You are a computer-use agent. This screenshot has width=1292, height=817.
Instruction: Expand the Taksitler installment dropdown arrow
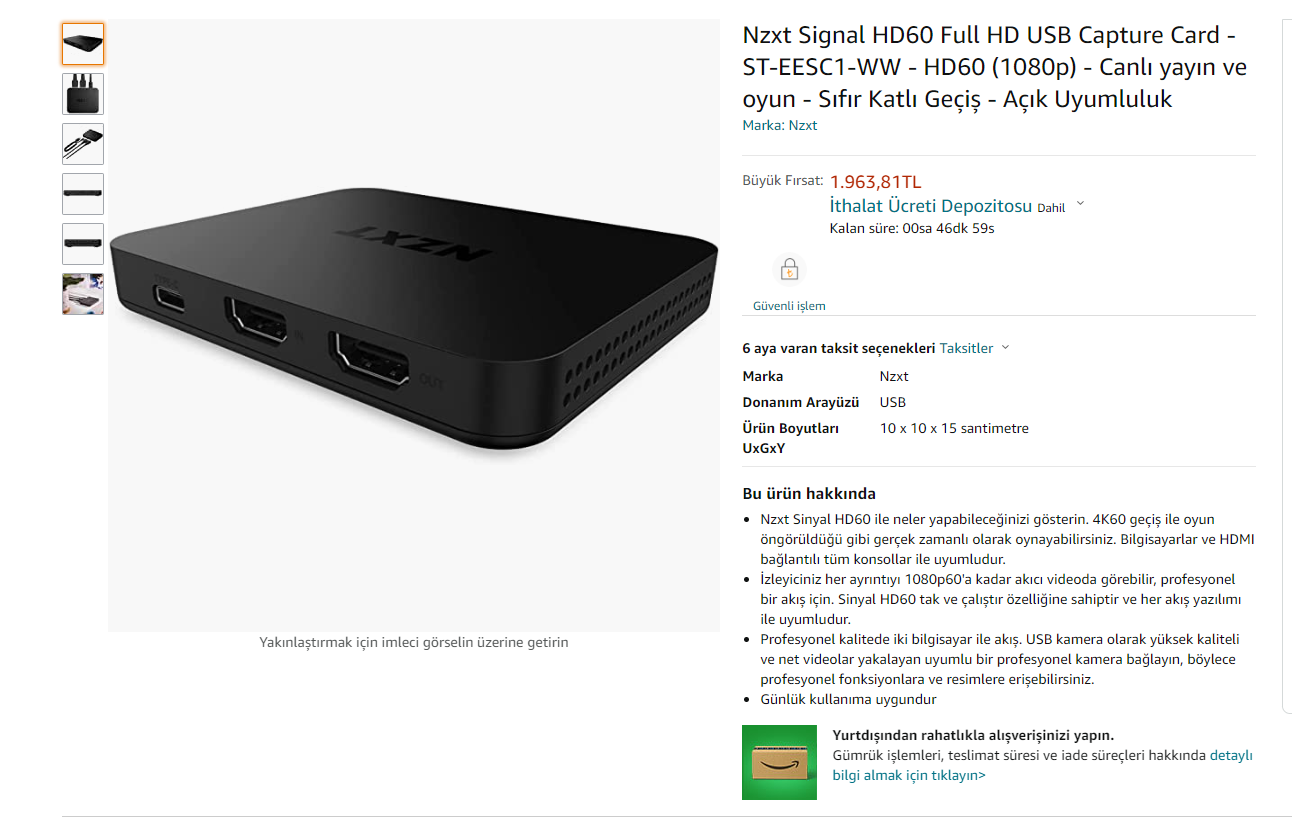click(1005, 348)
